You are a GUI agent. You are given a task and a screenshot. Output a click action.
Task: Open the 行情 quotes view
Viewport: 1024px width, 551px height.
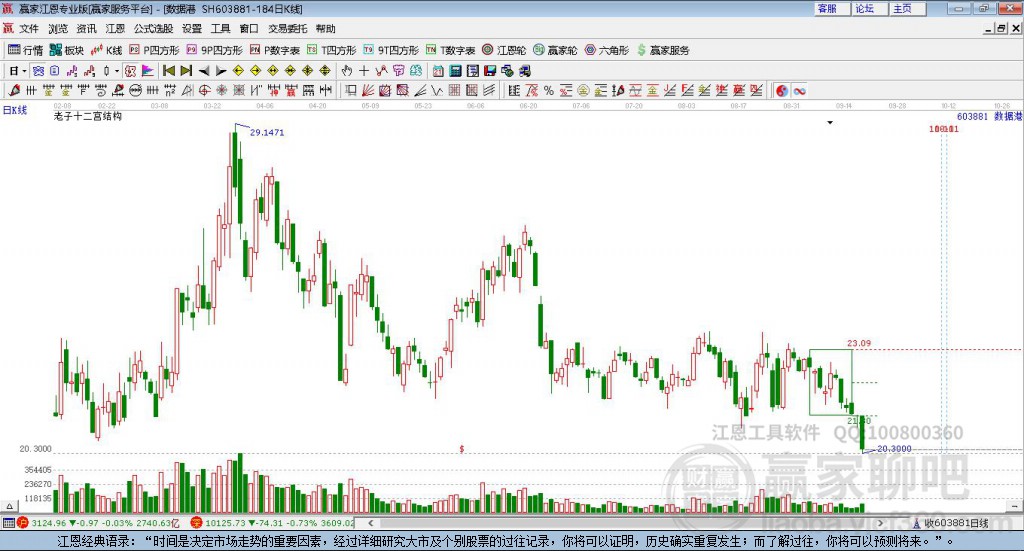point(25,50)
